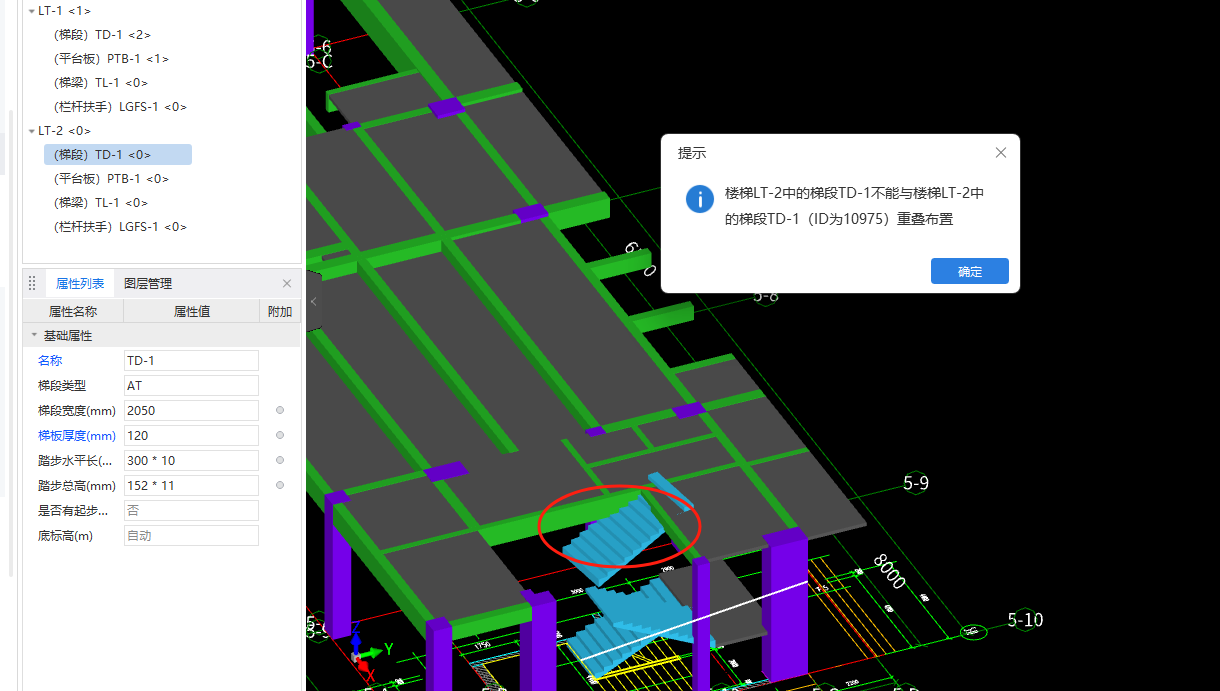The image size is (1220, 691).
Task: Click the 底标高(m) property label
Action: click(65, 535)
